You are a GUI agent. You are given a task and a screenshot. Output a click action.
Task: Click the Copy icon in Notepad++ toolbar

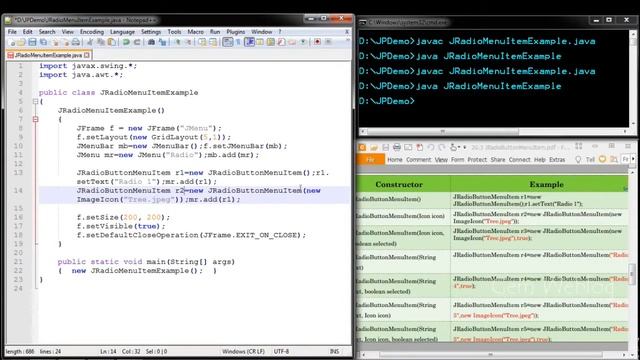point(100,42)
